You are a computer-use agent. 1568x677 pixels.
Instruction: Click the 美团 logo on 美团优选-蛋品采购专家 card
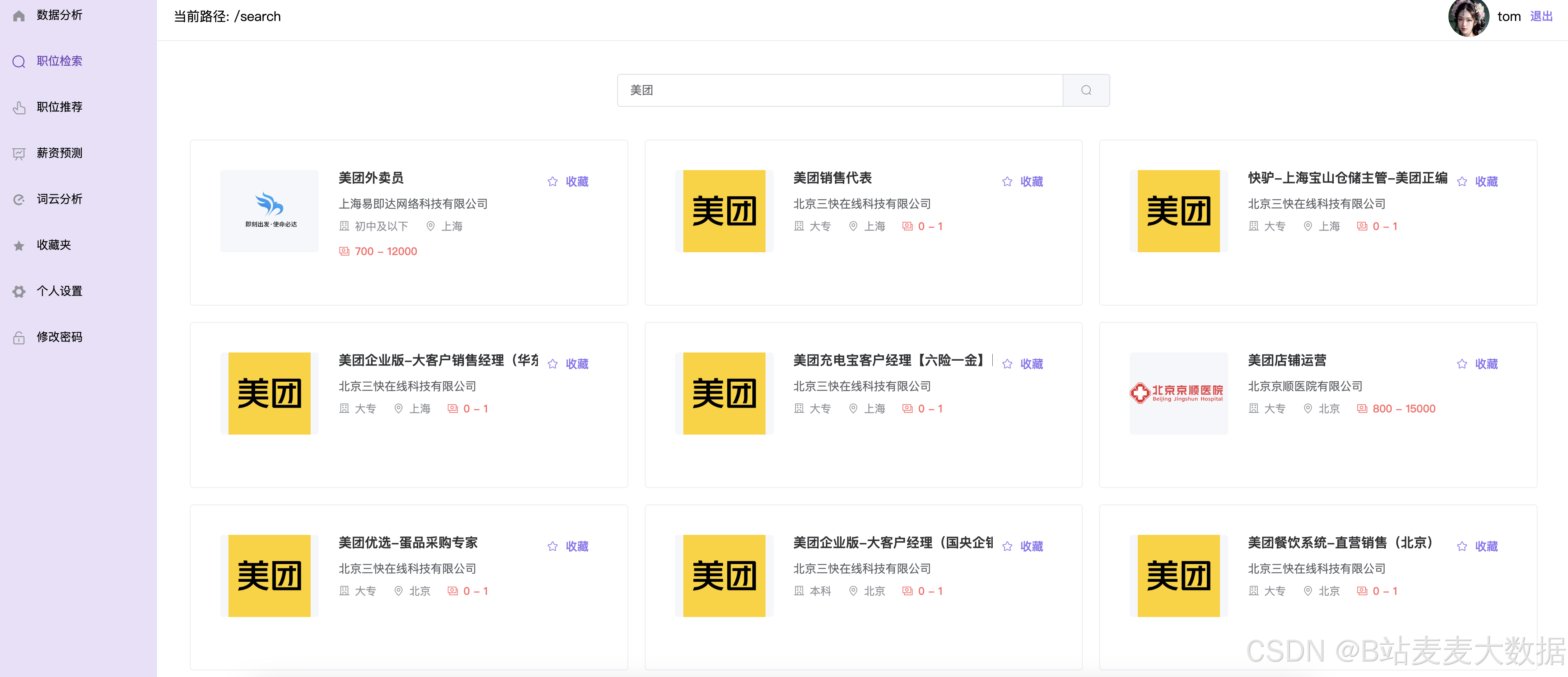[x=269, y=576]
